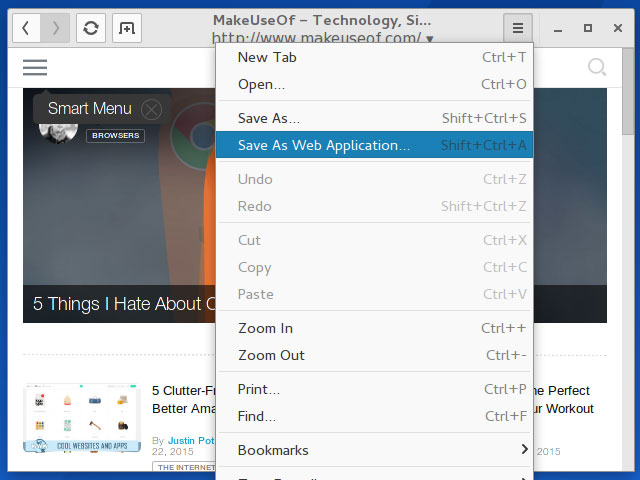Open the '5 Clutter-Fr...' article title
The image size is (640, 480).
pyautogui.click(x=184, y=400)
